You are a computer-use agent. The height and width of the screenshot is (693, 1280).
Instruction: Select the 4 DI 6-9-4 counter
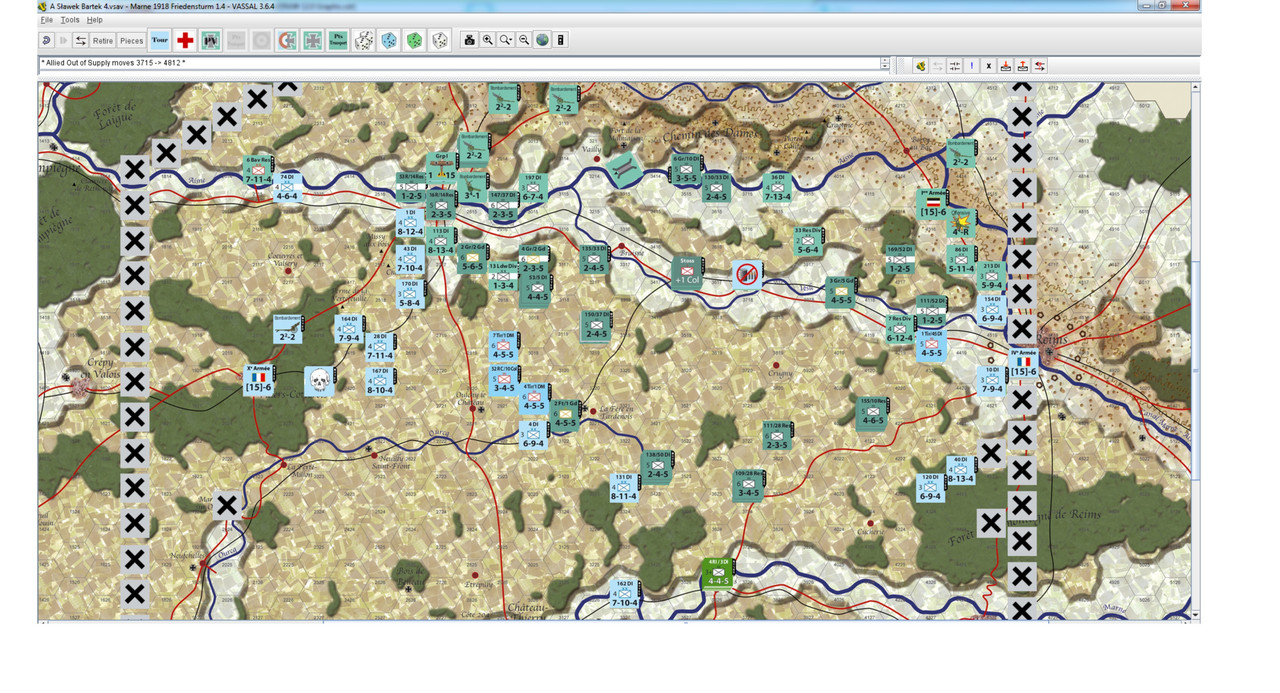click(x=534, y=435)
